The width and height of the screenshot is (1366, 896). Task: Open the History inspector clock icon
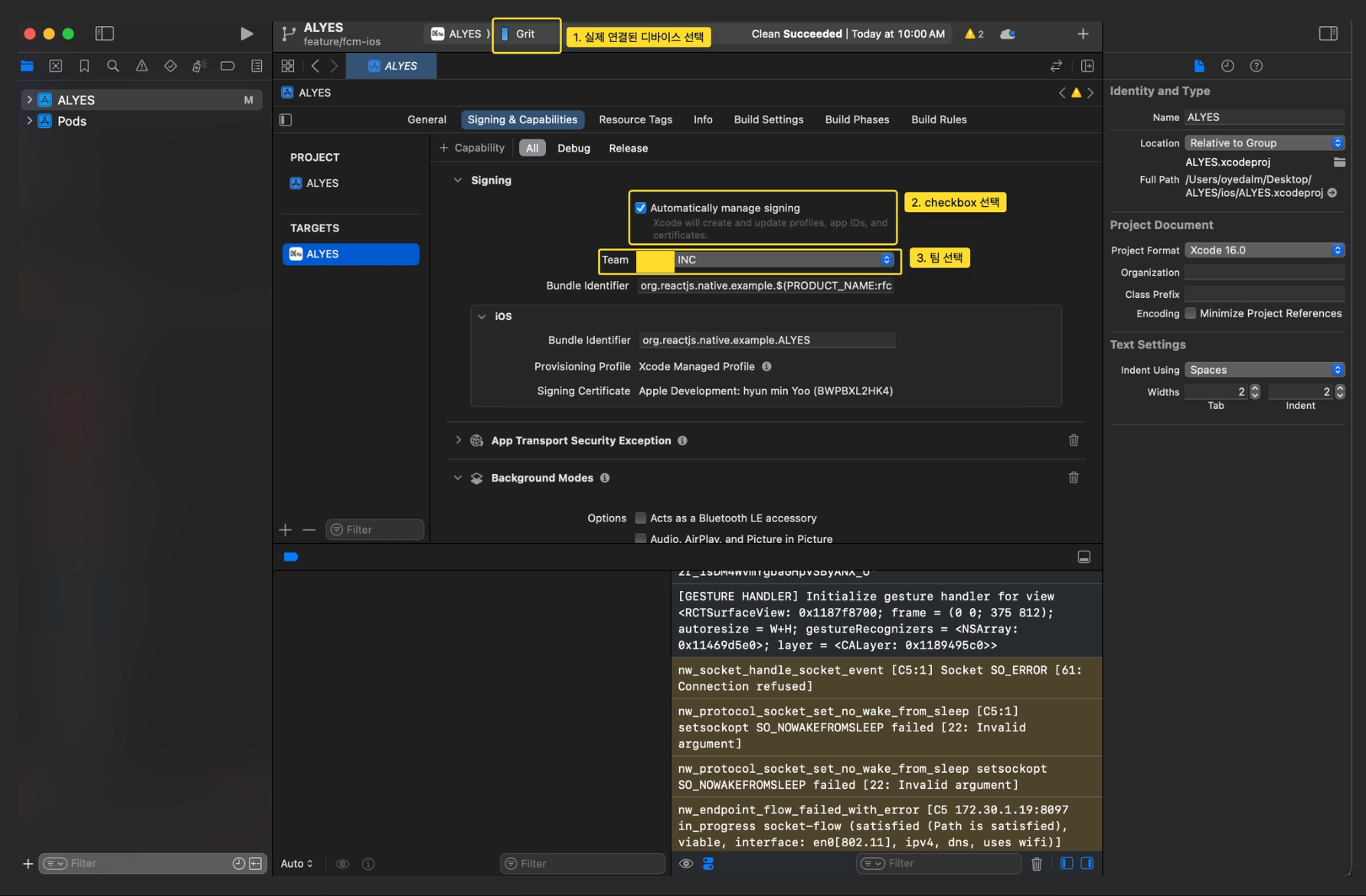click(1227, 66)
